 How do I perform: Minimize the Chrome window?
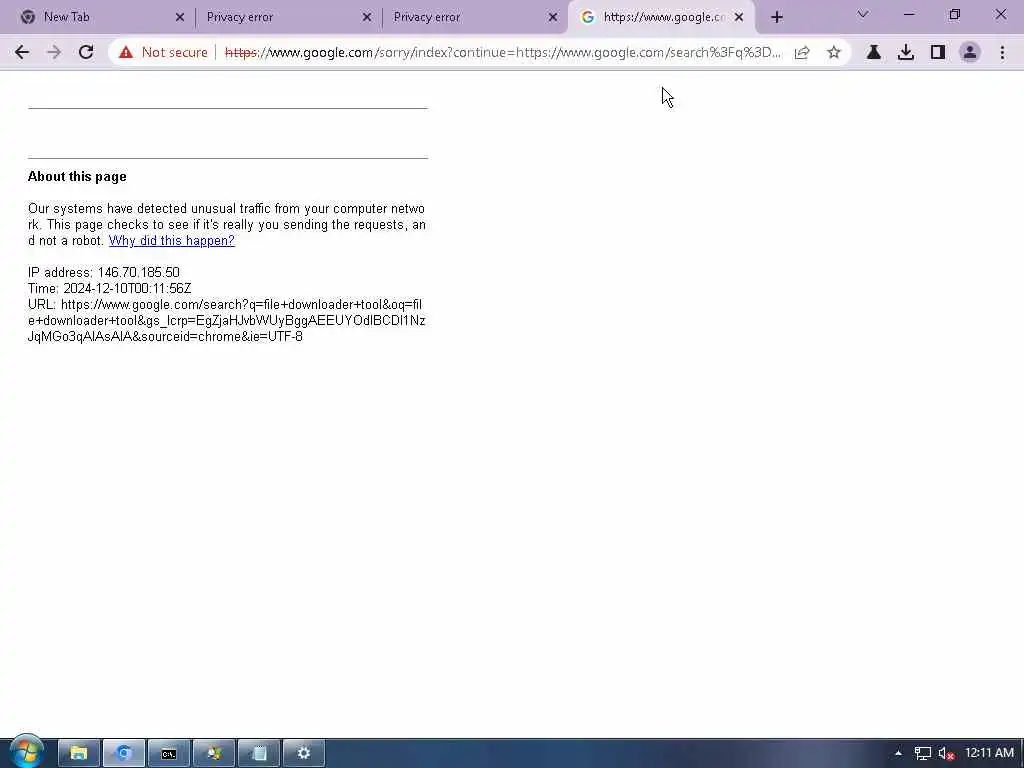[x=908, y=14]
